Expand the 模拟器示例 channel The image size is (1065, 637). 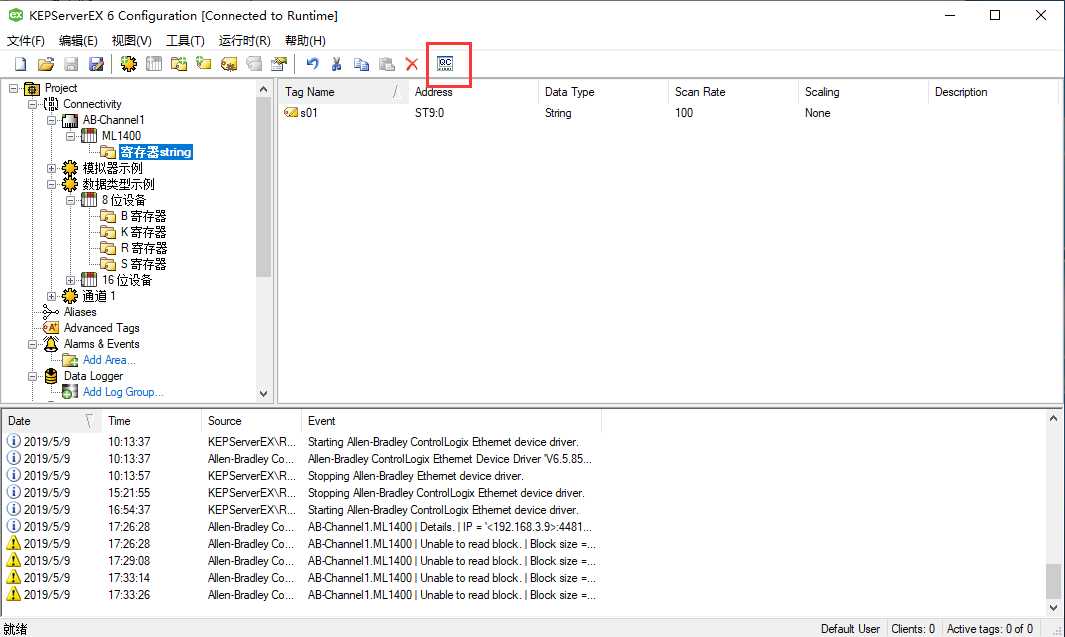51,168
